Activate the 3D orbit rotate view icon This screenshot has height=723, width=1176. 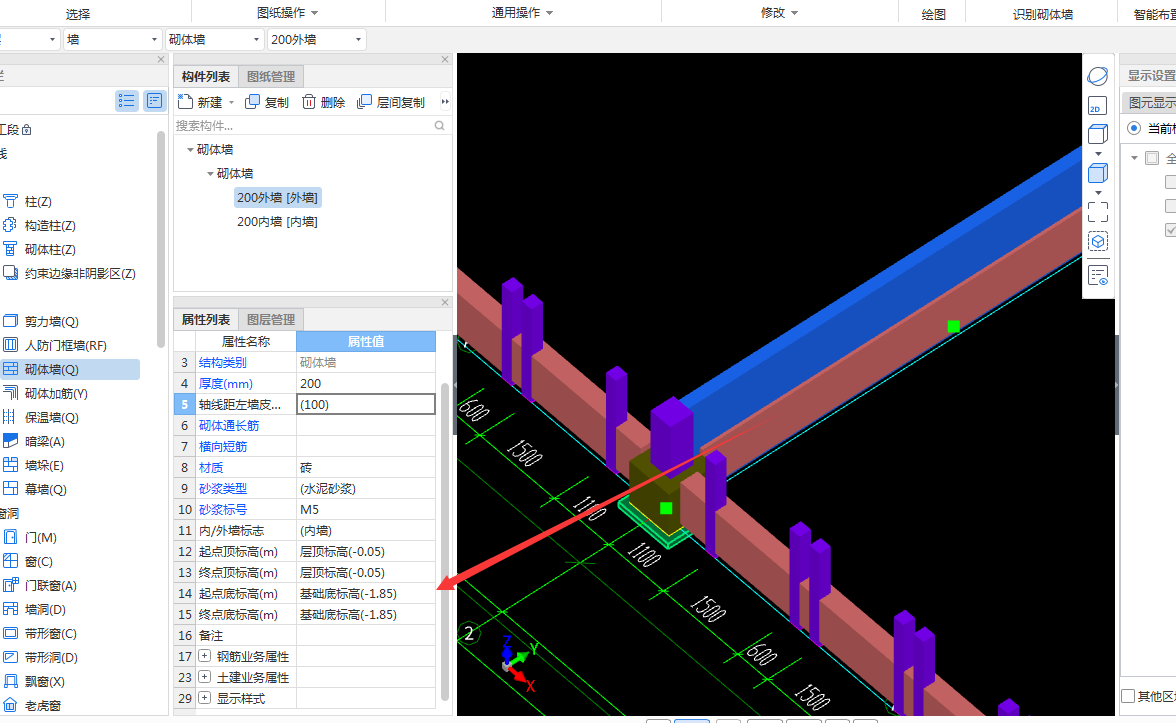(1097, 76)
